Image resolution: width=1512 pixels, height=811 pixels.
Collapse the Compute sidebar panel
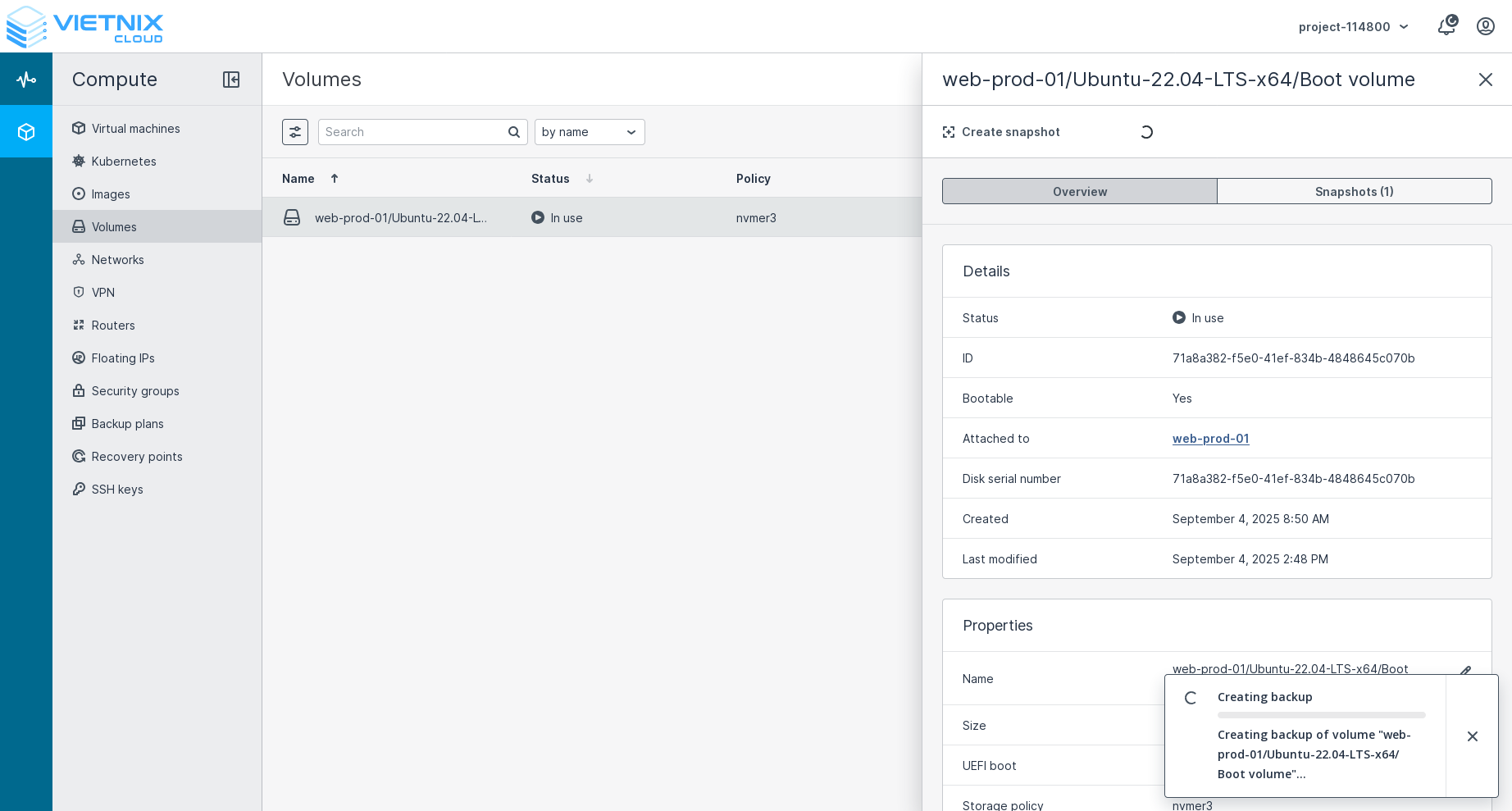coord(231,80)
